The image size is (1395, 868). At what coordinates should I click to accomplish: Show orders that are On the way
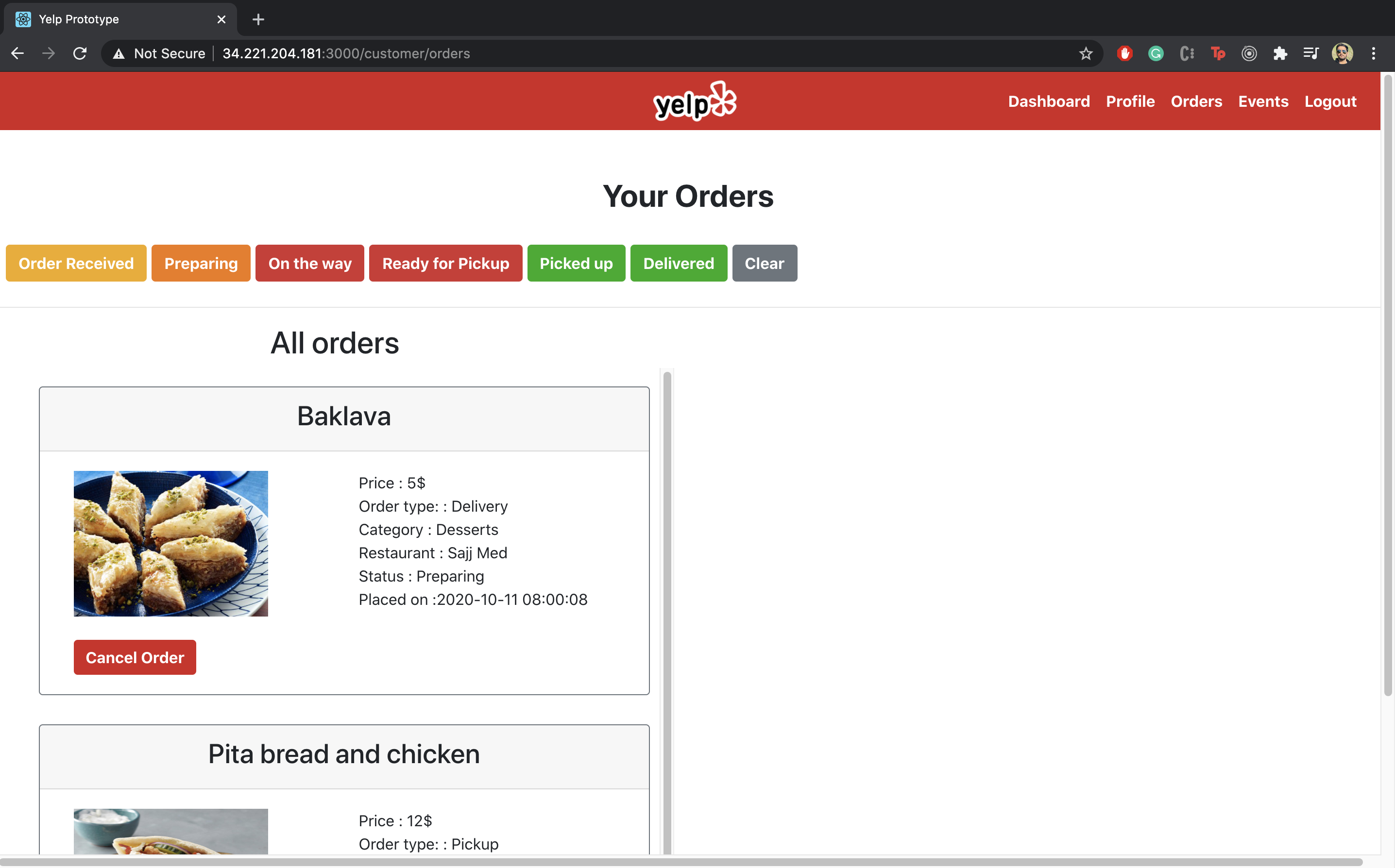[309, 264]
